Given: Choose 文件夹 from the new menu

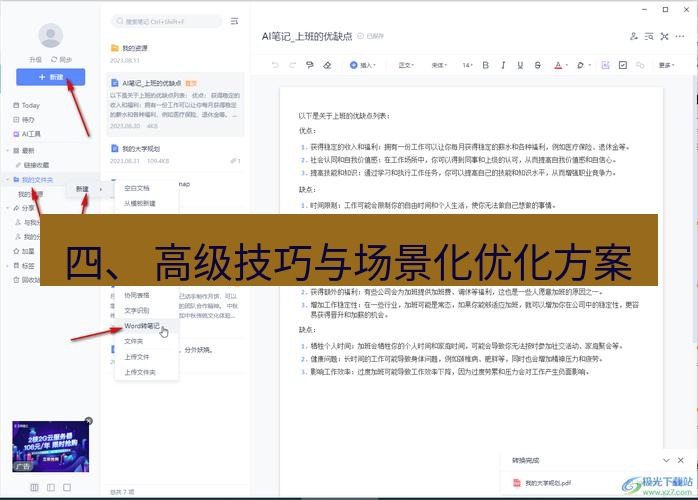Looking at the screenshot, I should tap(134, 341).
